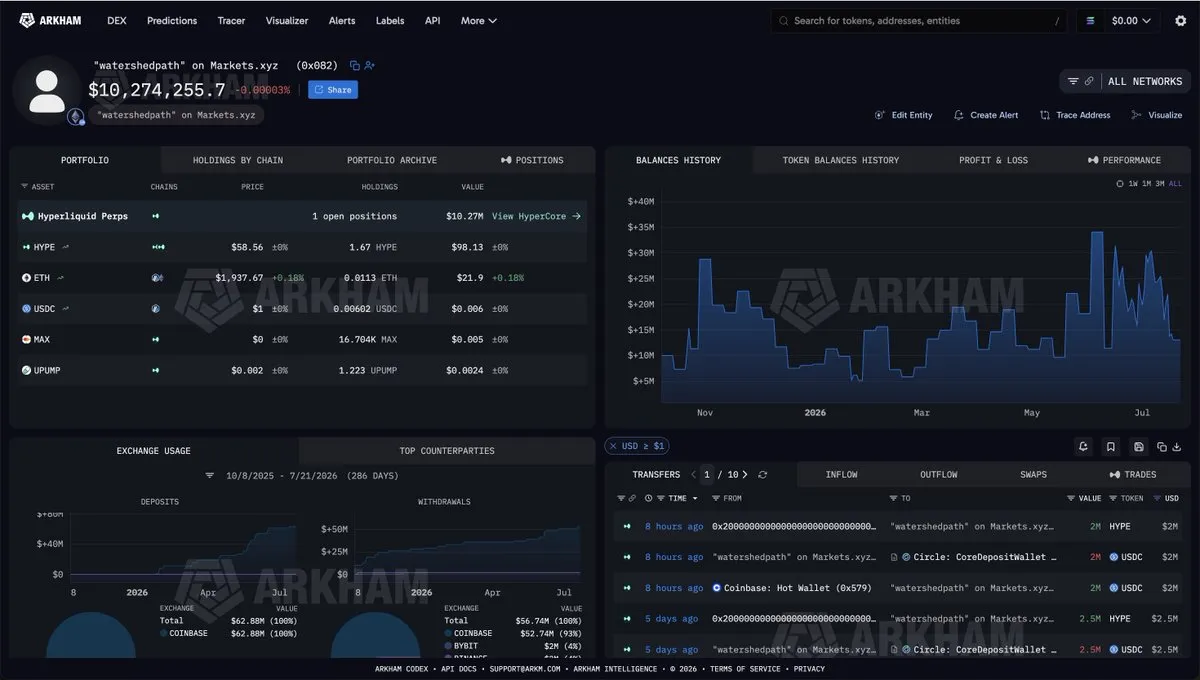
Task: Open the settings gear icon
Action: click(1180, 20)
